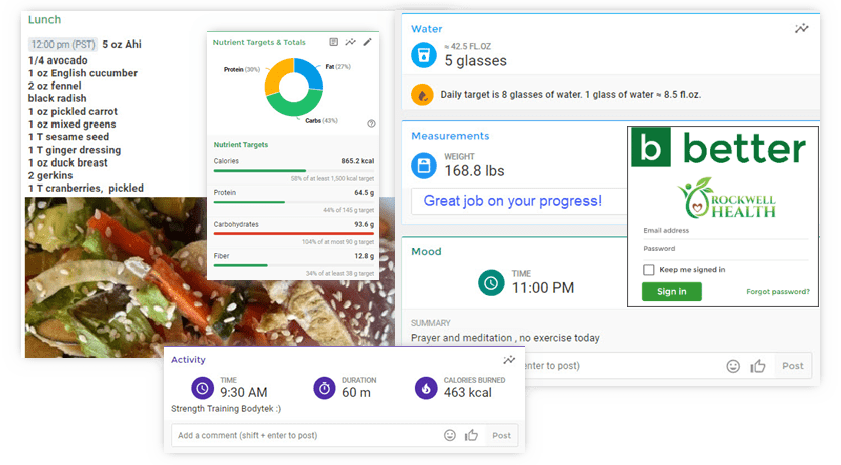Open trend chart in Nutrient Targets panel
Image resolution: width=841 pixels, height=465 pixels.
pyautogui.click(x=350, y=42)
